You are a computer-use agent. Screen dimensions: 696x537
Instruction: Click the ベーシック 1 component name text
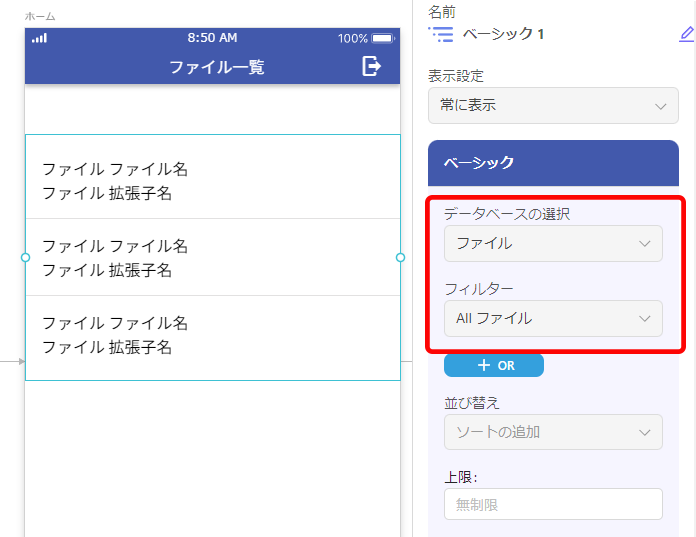(x=503, y=34)
